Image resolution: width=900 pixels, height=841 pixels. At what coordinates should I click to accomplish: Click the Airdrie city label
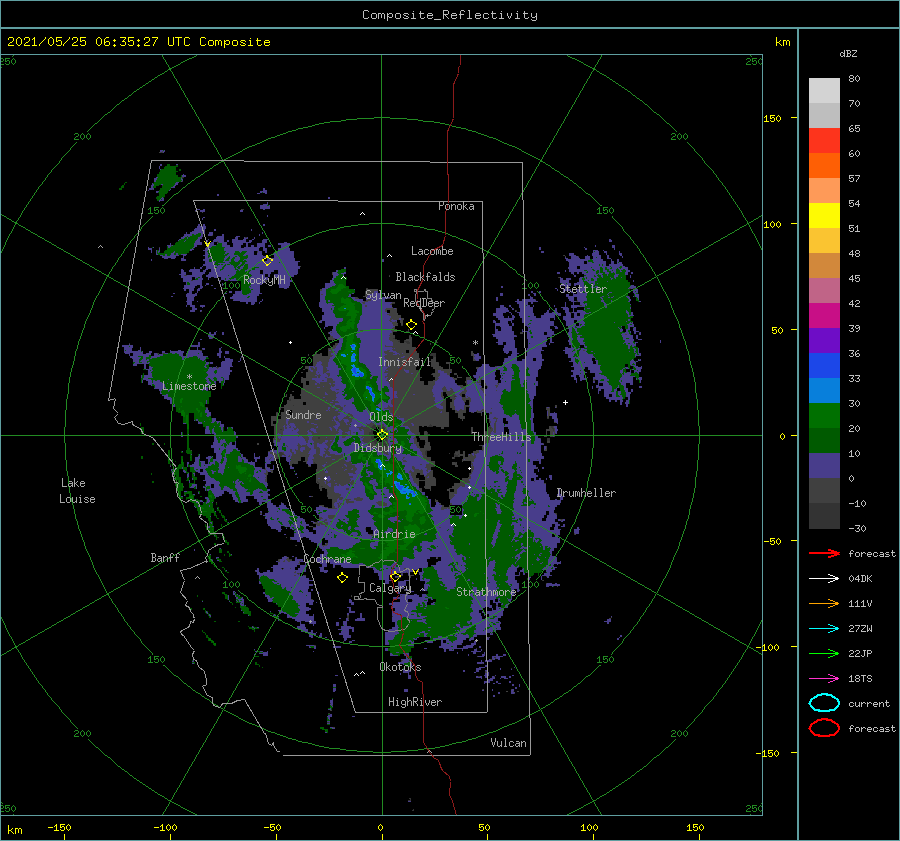394,534
